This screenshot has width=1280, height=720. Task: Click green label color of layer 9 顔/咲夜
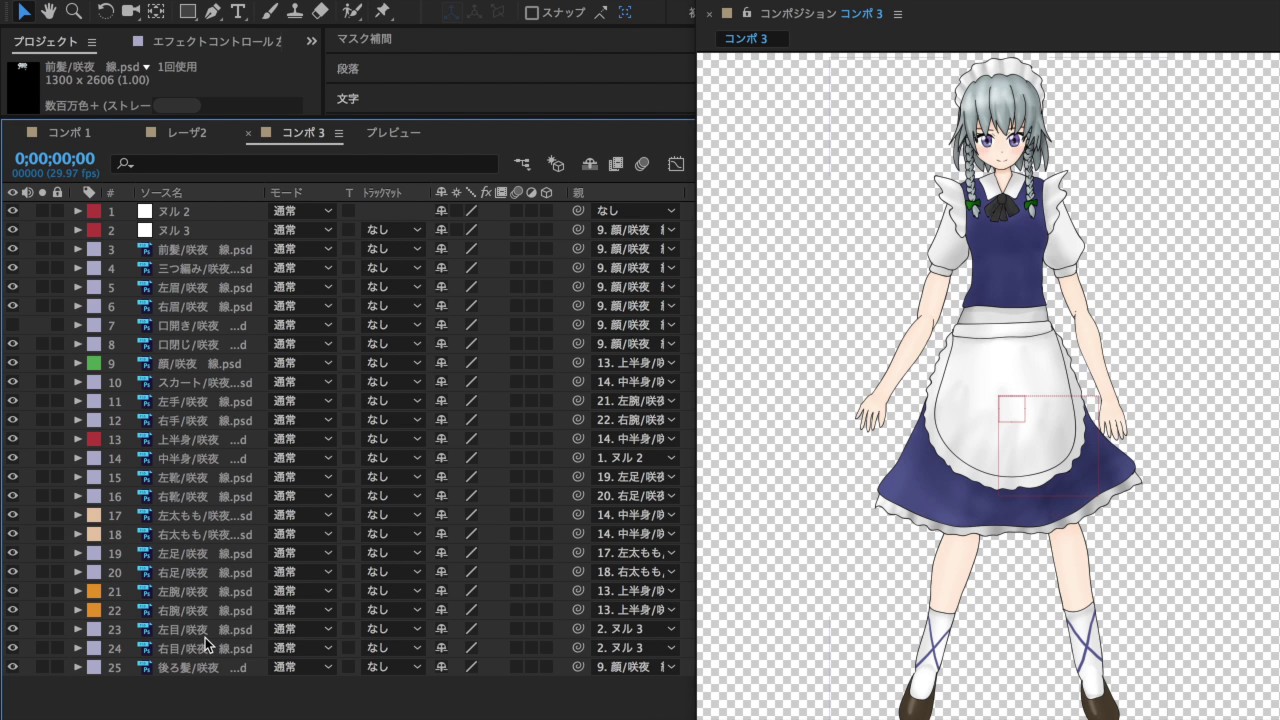click(x=94, y=363)
